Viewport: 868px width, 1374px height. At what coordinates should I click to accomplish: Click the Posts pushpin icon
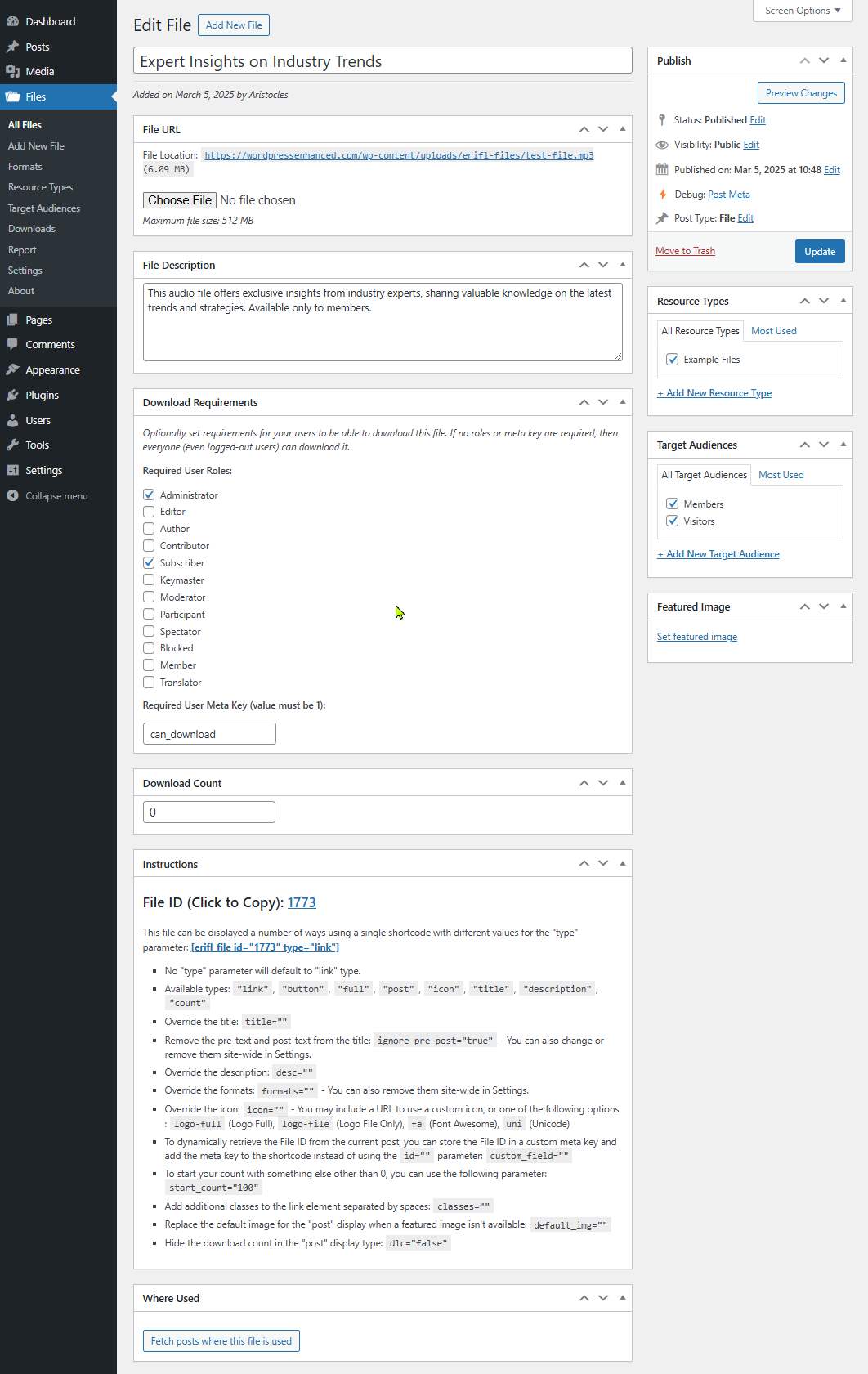[x=12, y=47]
